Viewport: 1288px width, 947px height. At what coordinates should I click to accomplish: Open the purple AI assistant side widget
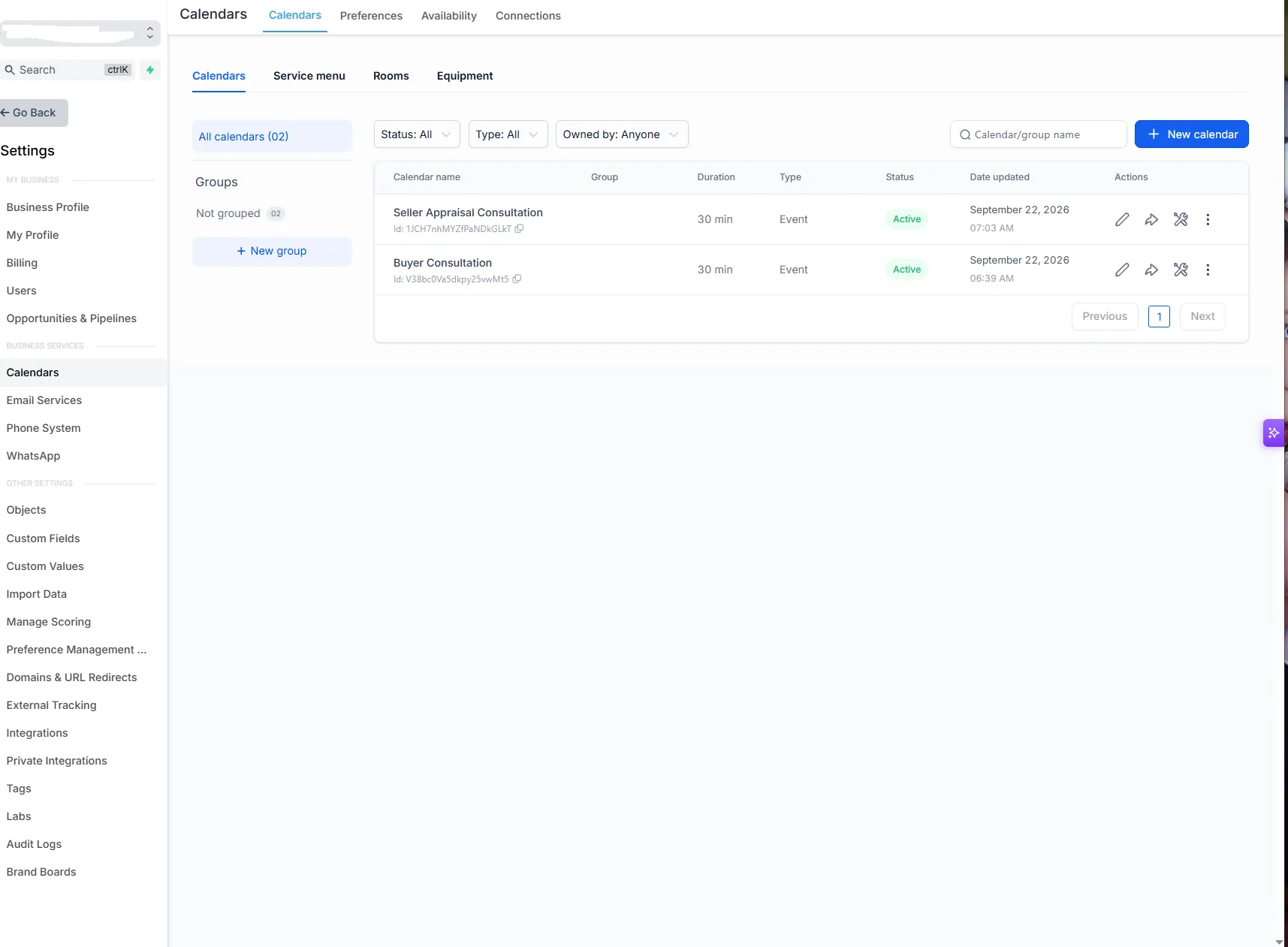[x=1273, y=433]
